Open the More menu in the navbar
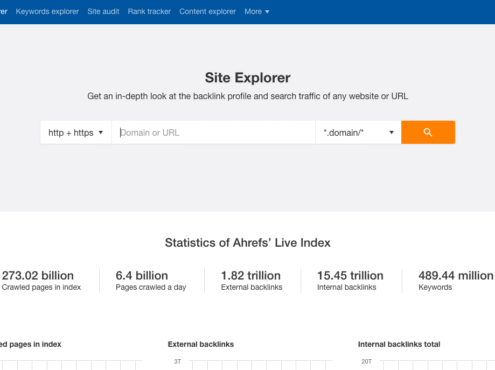This screenshot has height=370, width=495. point(257,12)
